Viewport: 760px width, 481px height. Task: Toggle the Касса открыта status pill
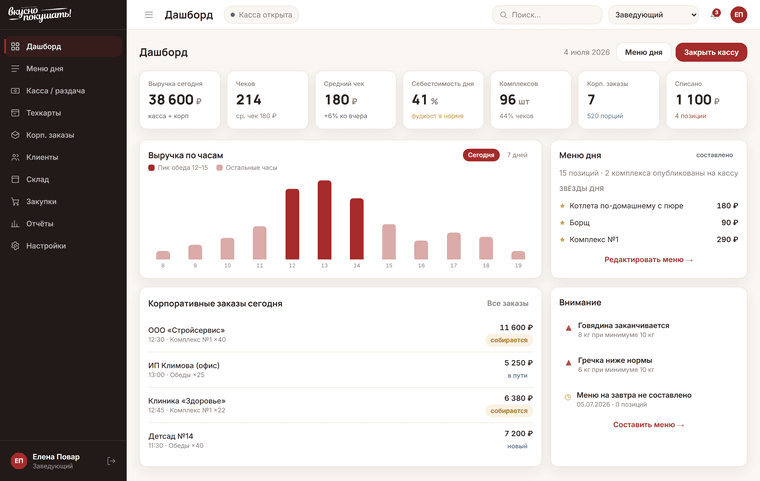pyautogui.click(x=261, y=15)
